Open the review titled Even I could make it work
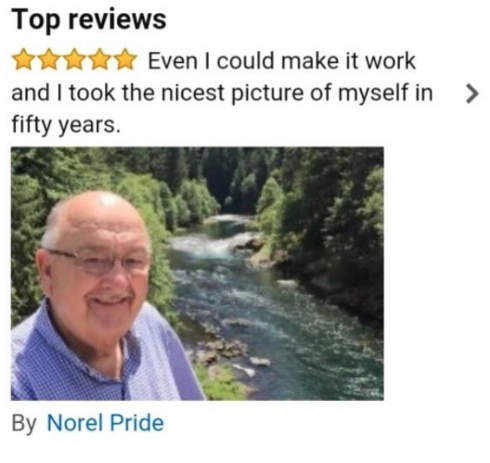This screenshot has width=490, height=463. (282, 61)
